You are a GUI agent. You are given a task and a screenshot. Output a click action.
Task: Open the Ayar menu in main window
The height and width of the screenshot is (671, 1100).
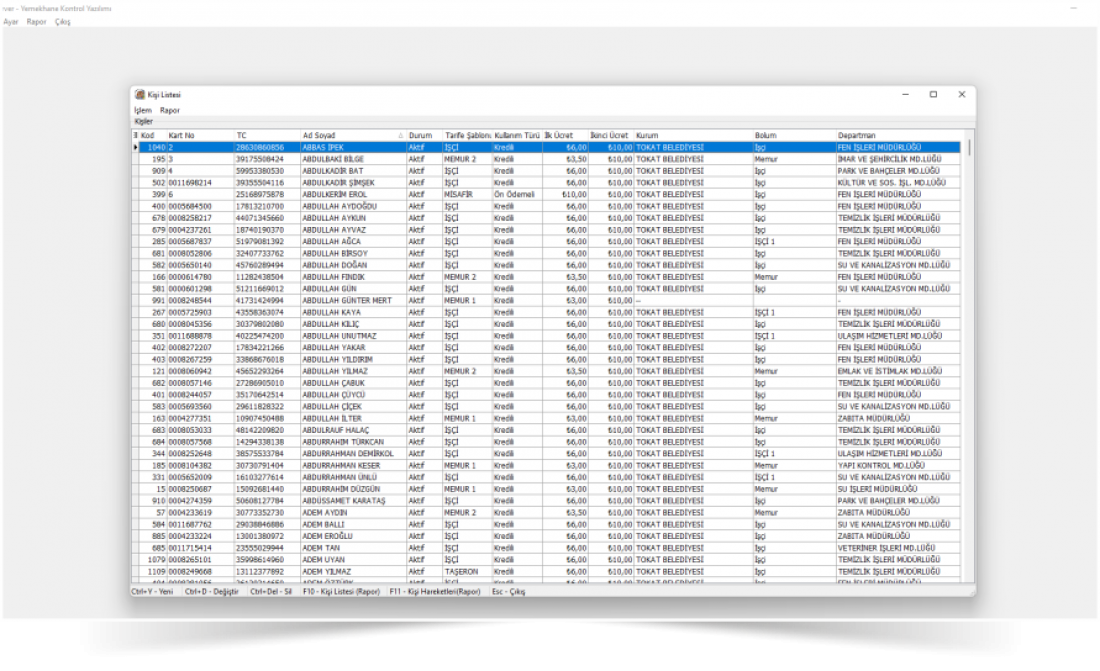[x=12, y=22]
